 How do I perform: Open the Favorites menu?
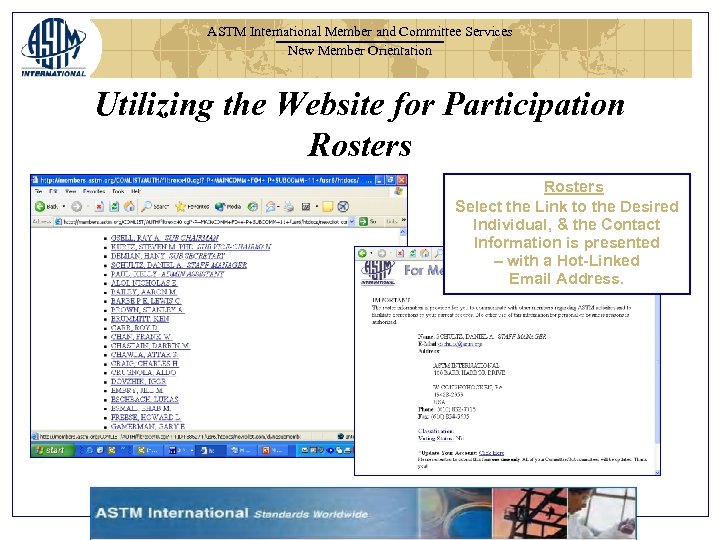(94, 191)
